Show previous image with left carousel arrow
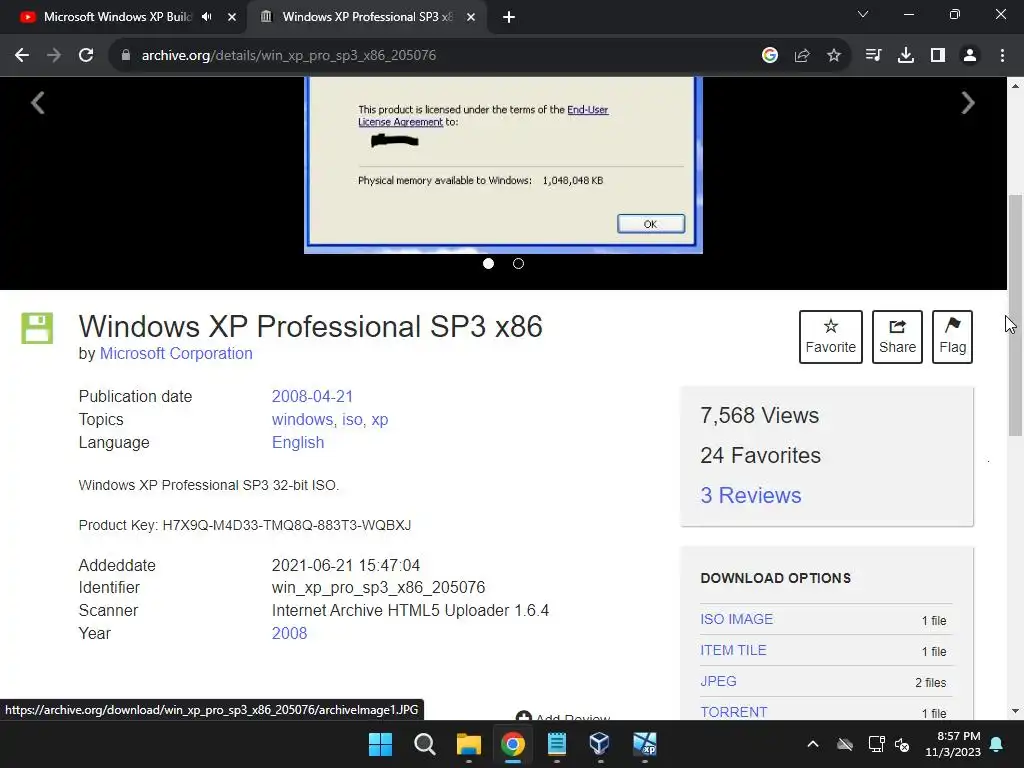1024x768 pixels. coord(38,103)
